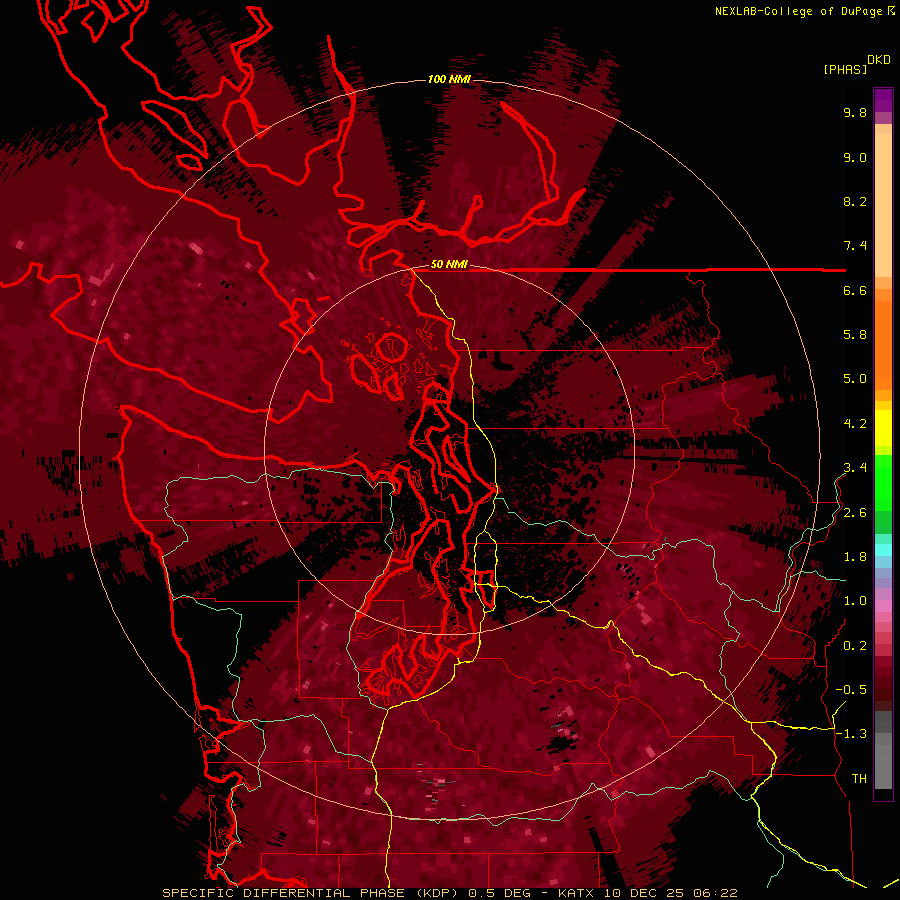900x900 pixels.
Task: Click the 6.6 scale value
Action: (855, 290)
